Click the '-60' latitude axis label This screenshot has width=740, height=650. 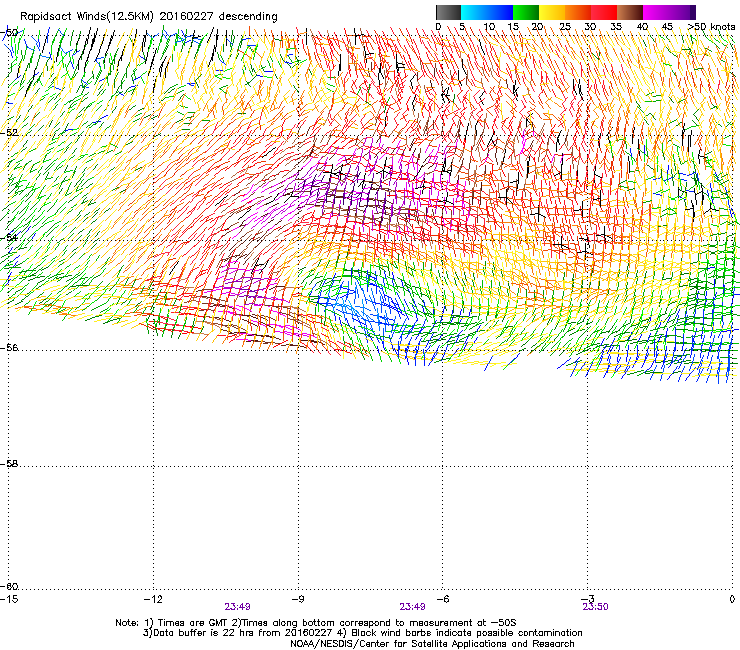pyautogui.click(x=9, y=587)
